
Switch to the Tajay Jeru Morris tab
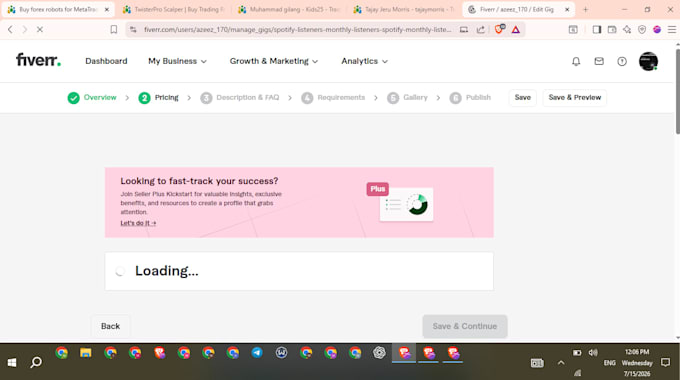pyautogui.click(x=405, y=9)
